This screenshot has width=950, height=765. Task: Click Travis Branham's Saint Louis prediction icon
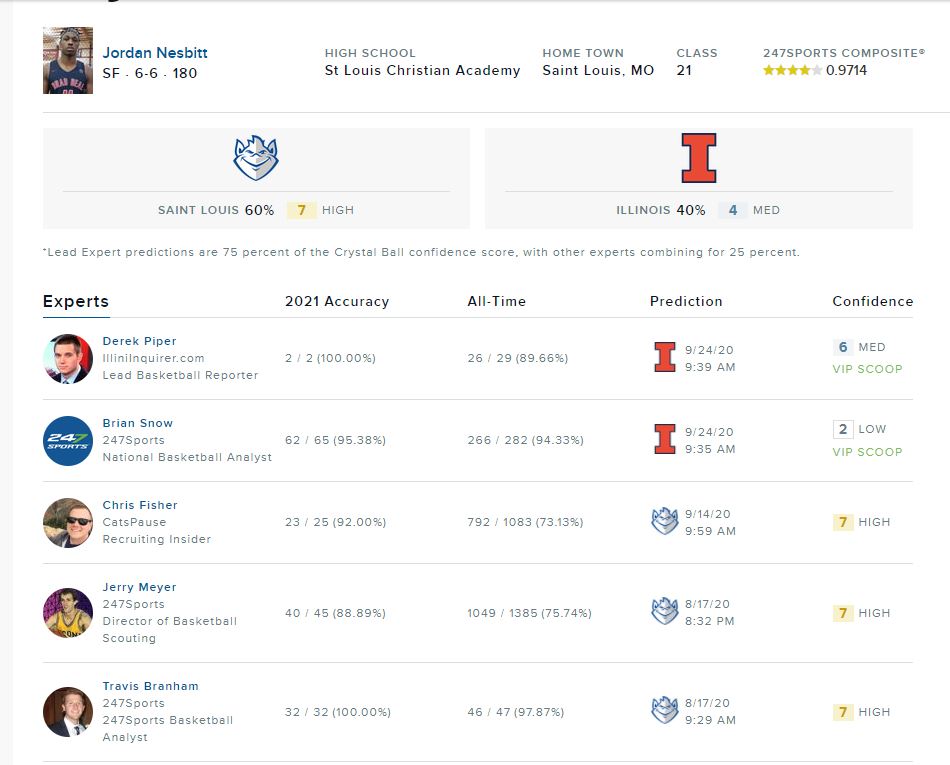[x=665, y=711]
